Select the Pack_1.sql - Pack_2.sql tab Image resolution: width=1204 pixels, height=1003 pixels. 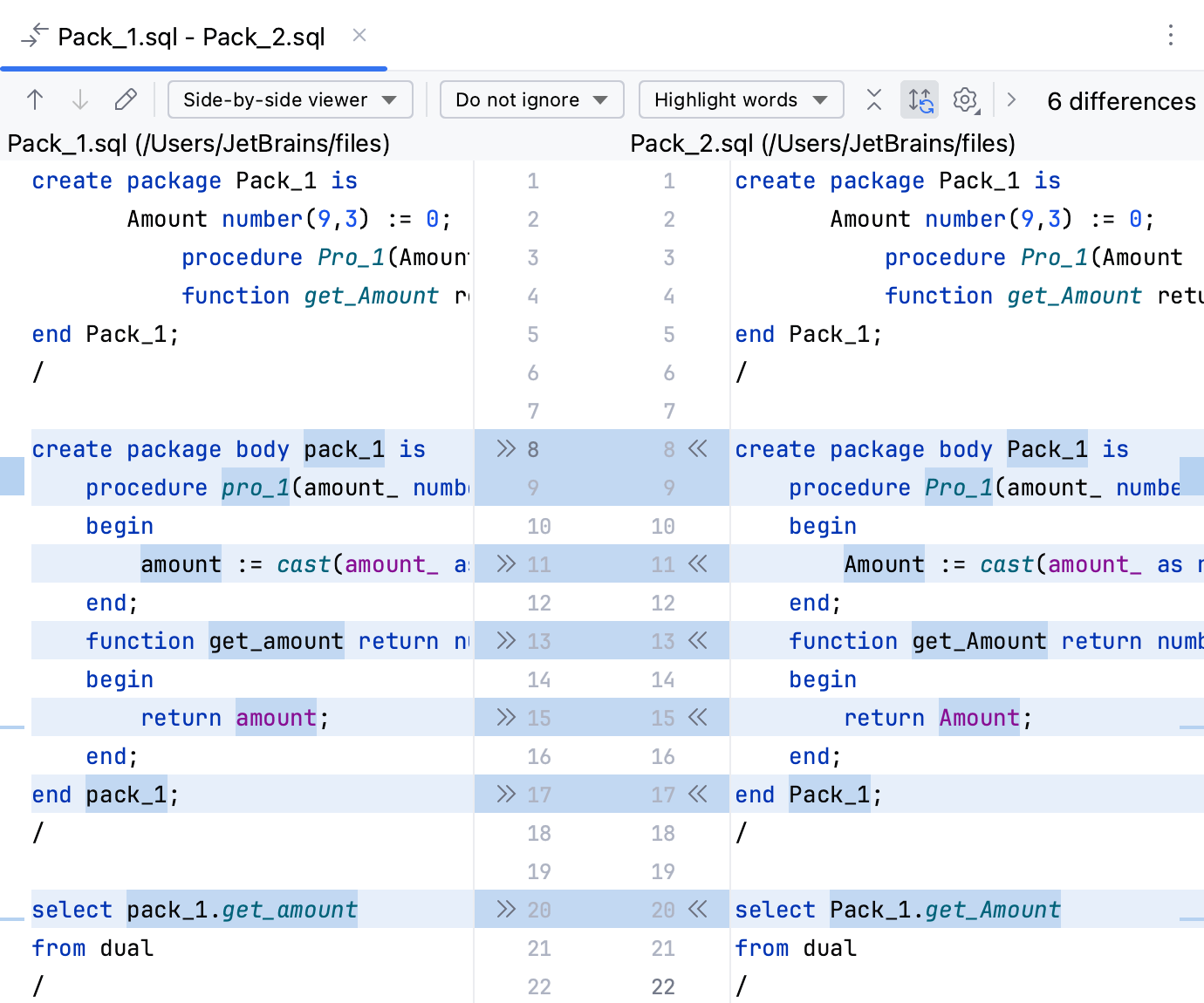pos(191,37)
